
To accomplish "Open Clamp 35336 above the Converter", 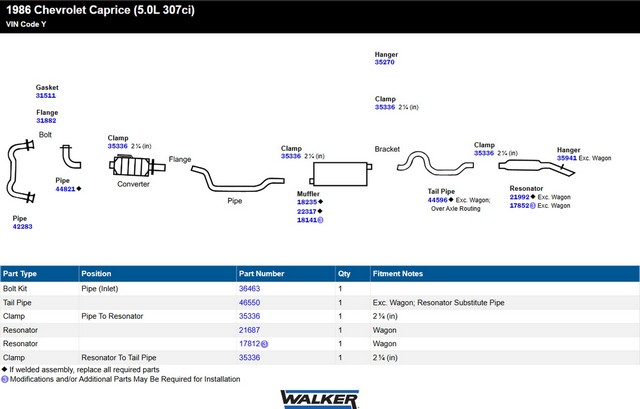I will pos(118,146).
